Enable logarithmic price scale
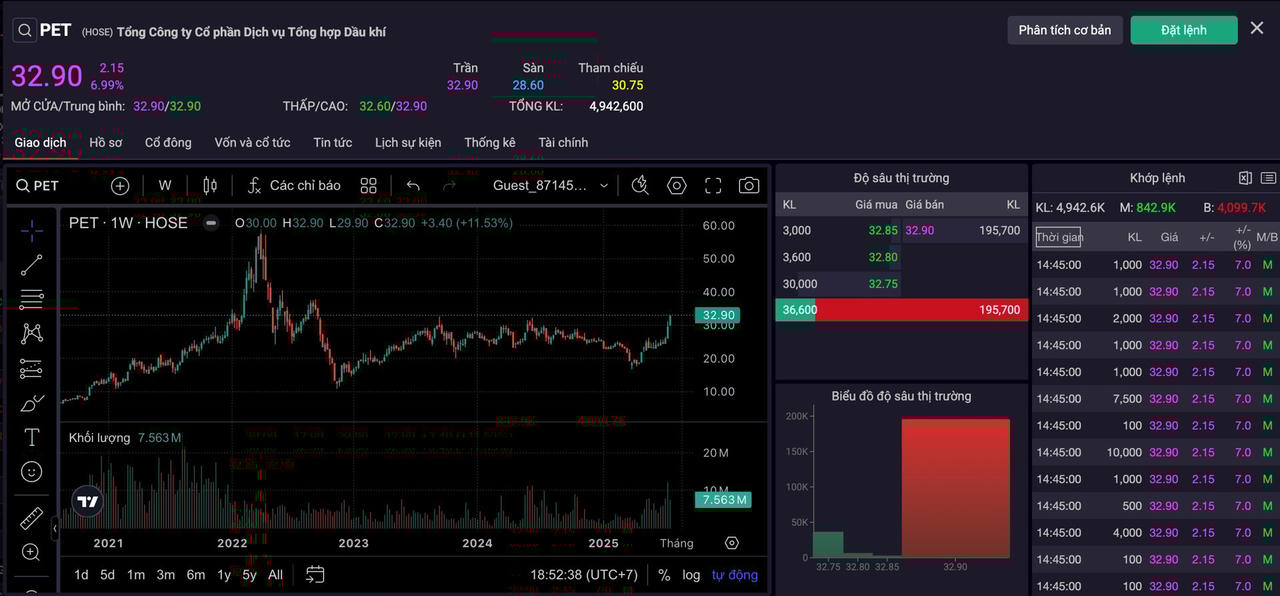Screen dimensions: 1280x596 (690, 575)
